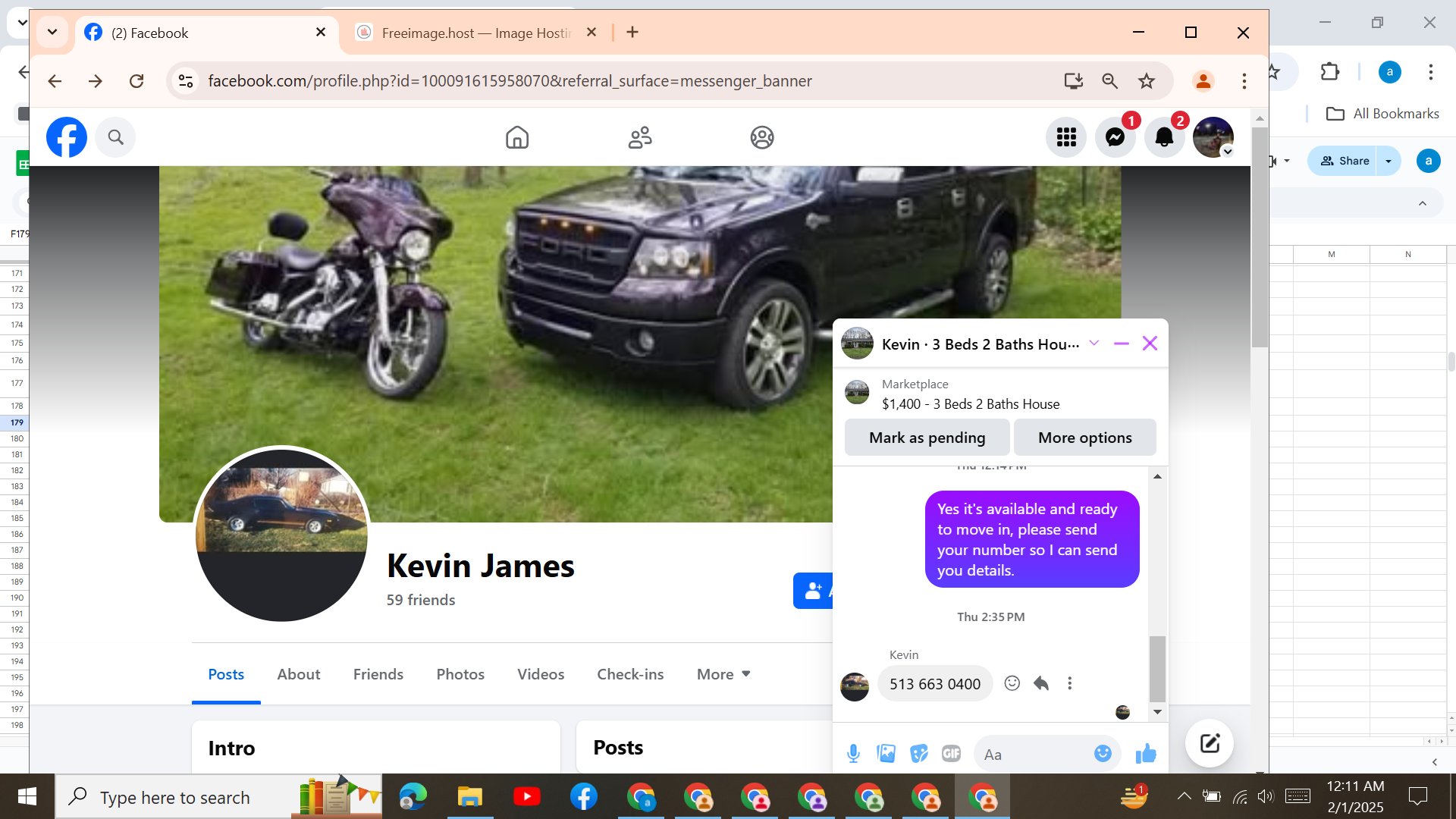Open Kevin James profile picture

(x=281, y=534)
